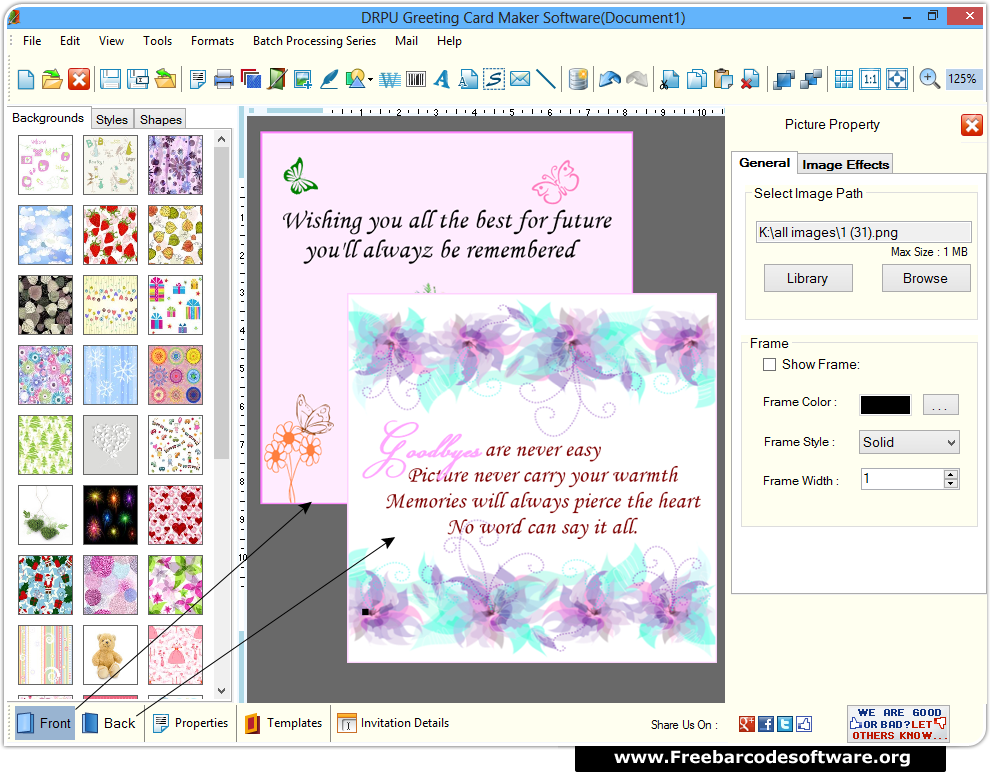This screenshot has height=772, width=990.
Task: Cut selection with the scissors icon
Action: tap(669, 80)
